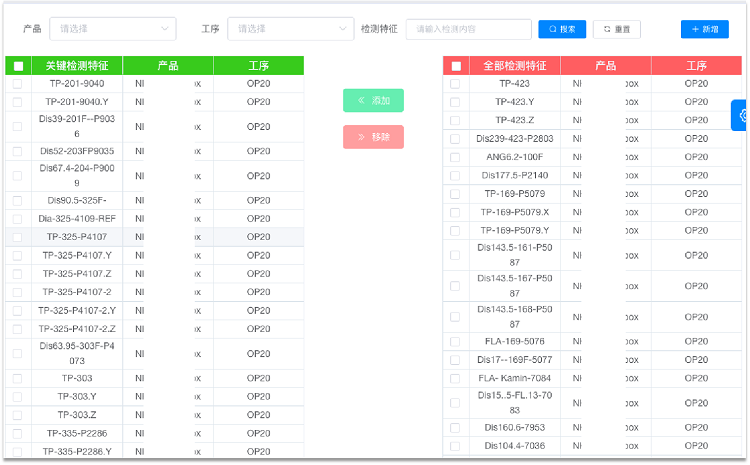Open the 工序 process dropdown
Image resolution: width=750 pixels, height=465 pixels.
click(290, 30)
